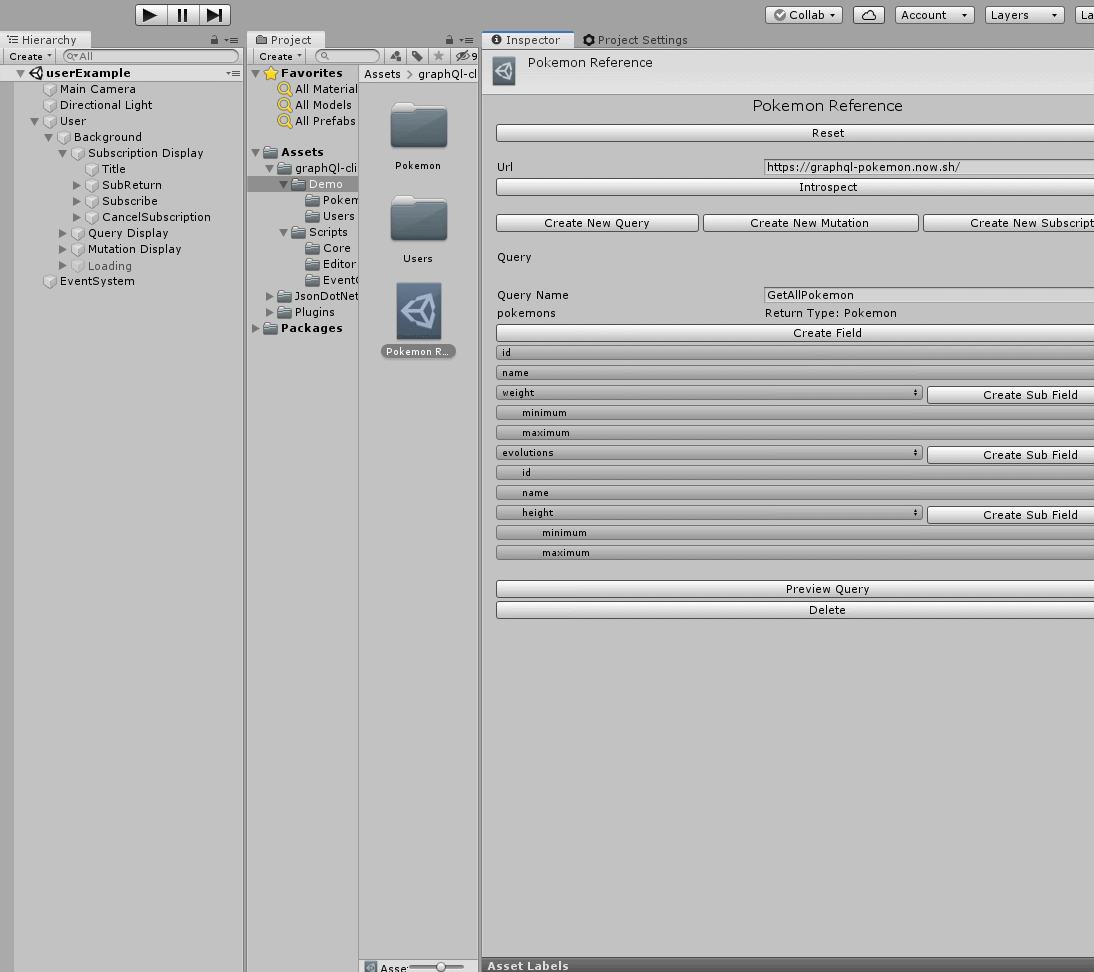Click Create New Query button
This screenshot has height=972, width=1094.
pos(597,223)
